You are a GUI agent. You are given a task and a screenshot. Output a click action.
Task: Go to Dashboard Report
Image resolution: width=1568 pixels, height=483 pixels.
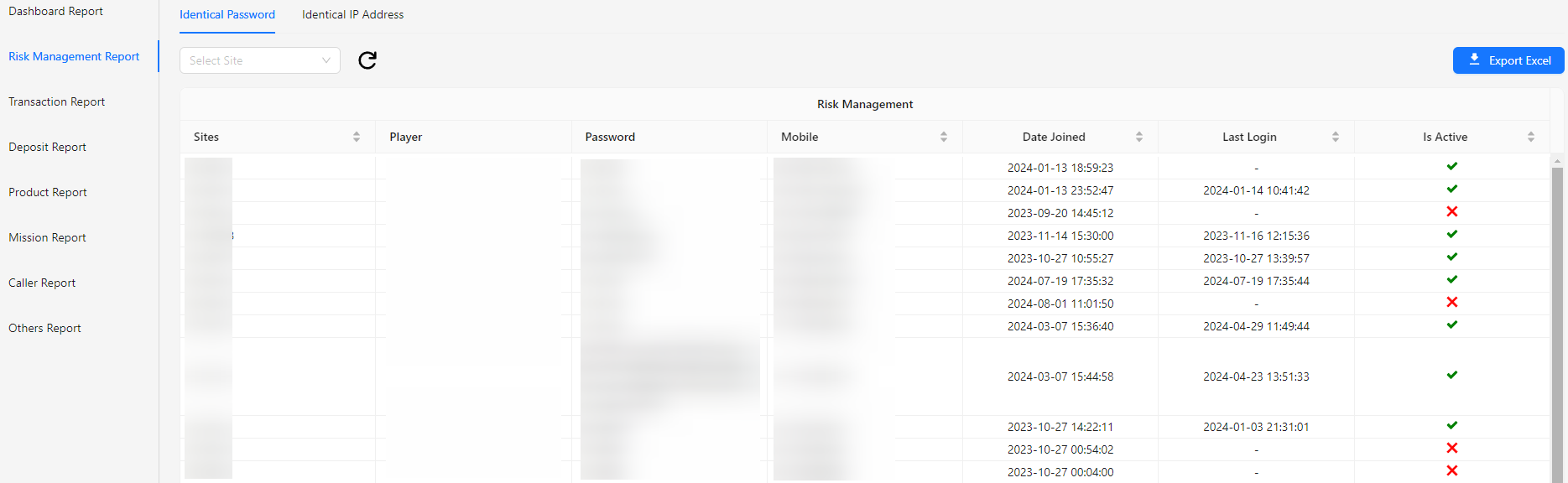click(x=56, y=12)
